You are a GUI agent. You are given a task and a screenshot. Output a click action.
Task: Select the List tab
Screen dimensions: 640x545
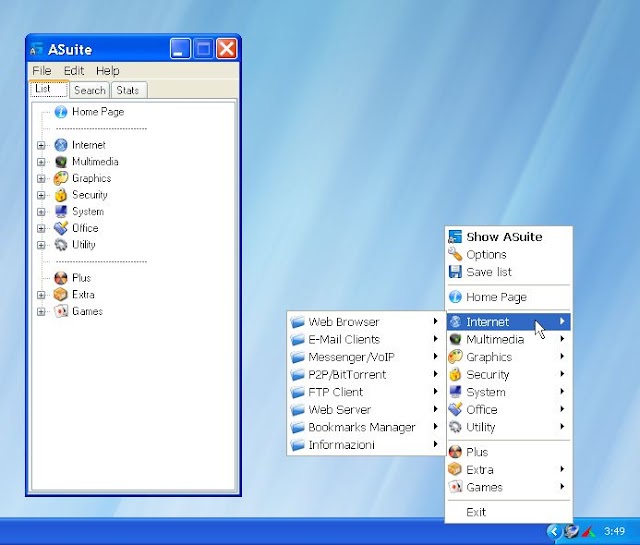coord(49,89)
